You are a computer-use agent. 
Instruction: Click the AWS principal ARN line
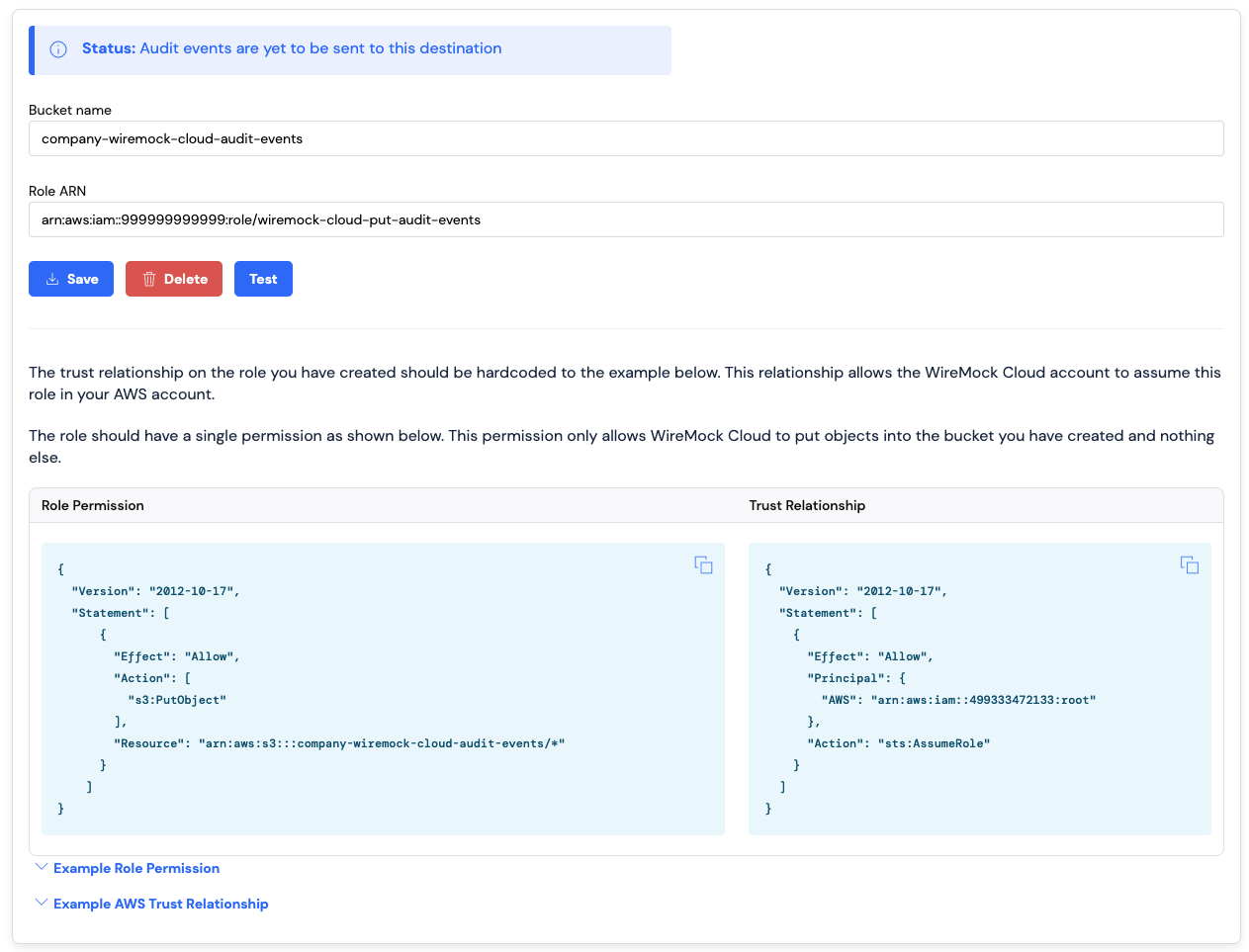coord(959,700)
